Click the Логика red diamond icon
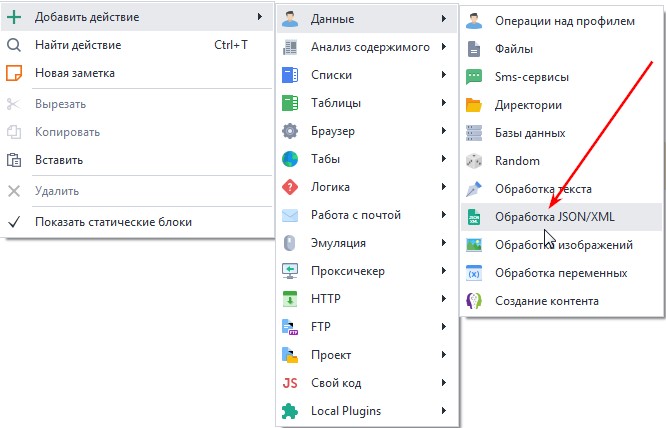This screenshot has width=666, height=428. pyautogui.click(x=290, y=187)
